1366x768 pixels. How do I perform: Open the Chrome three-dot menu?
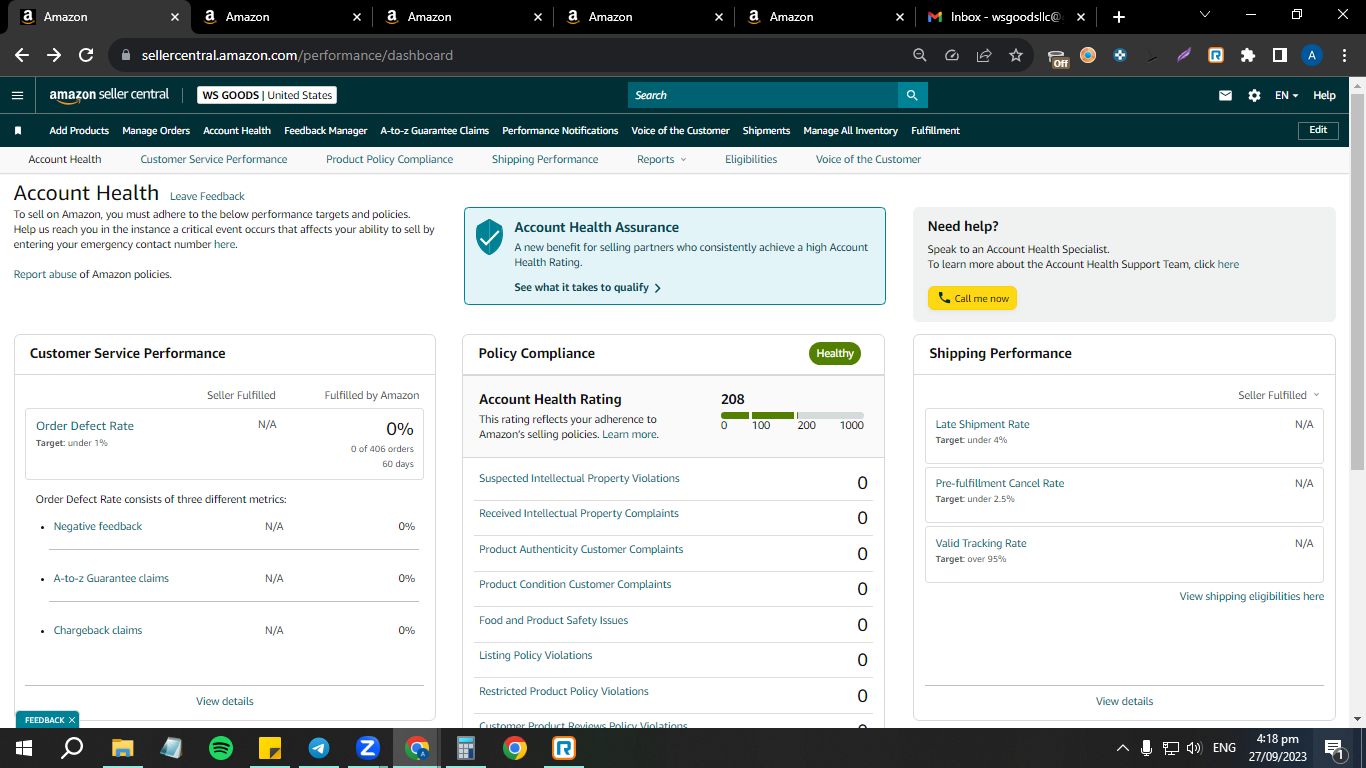(1343, 55)
